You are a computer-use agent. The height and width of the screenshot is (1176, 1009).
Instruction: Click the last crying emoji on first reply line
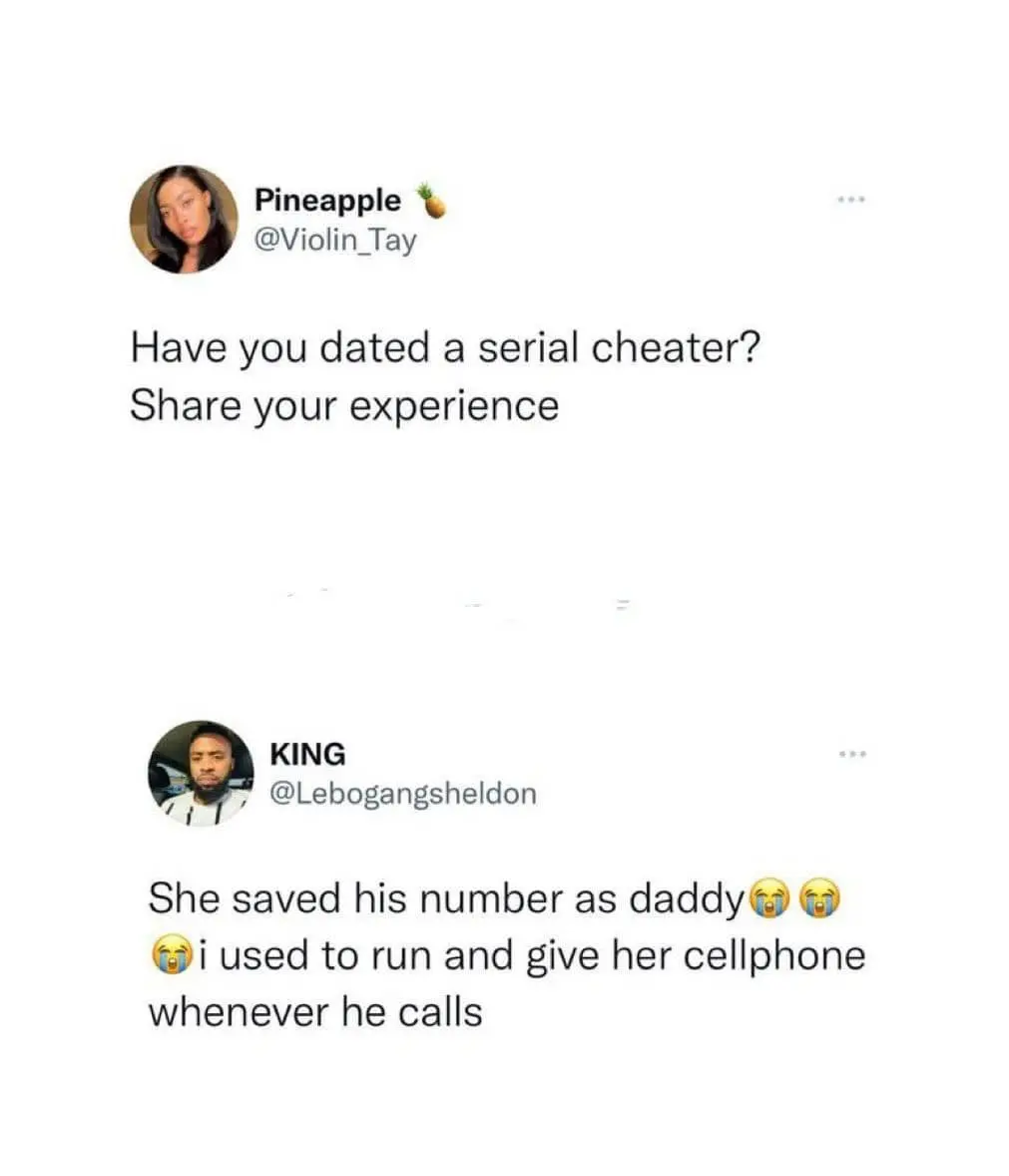tap(819, 897)
